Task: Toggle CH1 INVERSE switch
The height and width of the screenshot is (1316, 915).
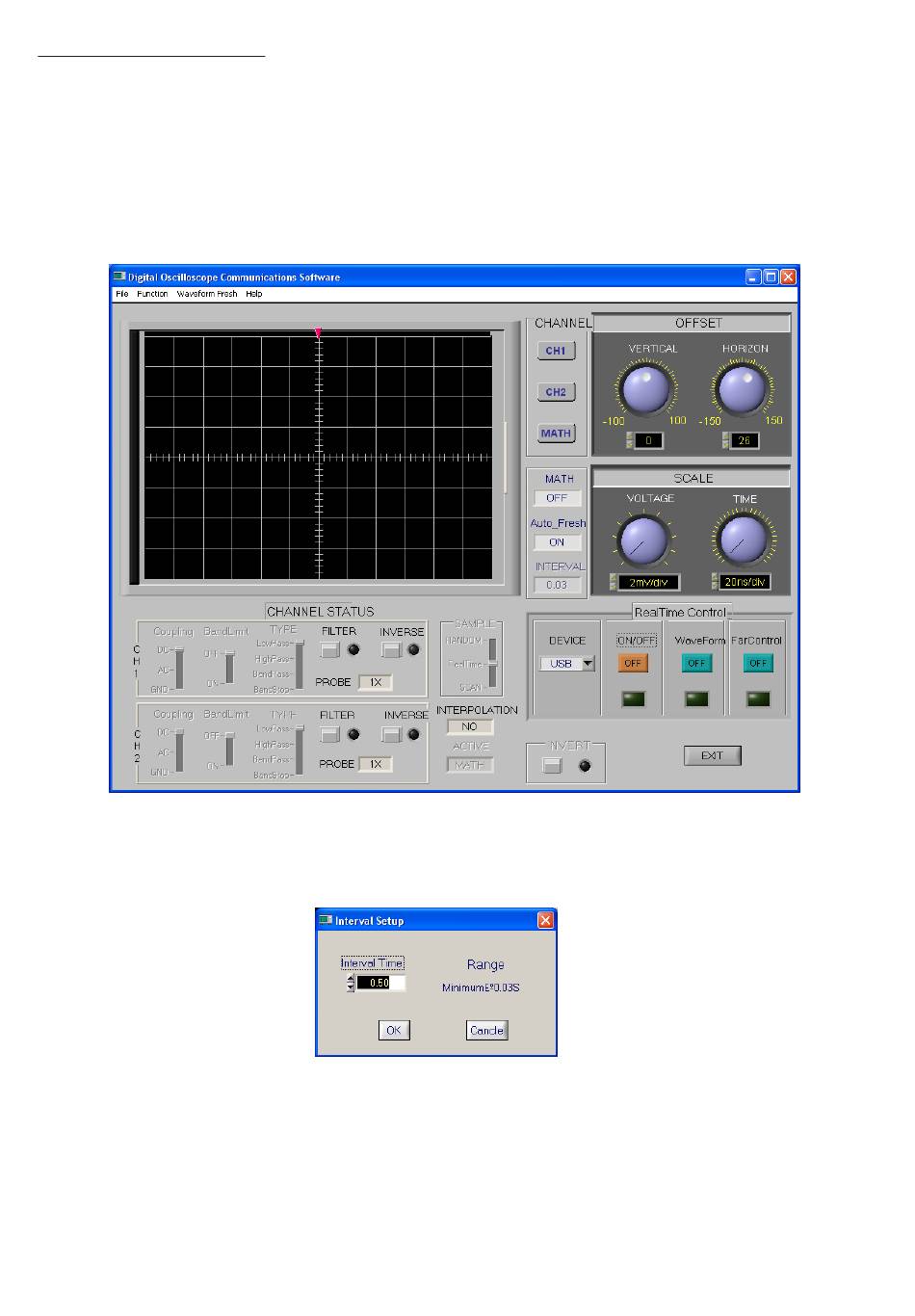Action: point(391,650)
